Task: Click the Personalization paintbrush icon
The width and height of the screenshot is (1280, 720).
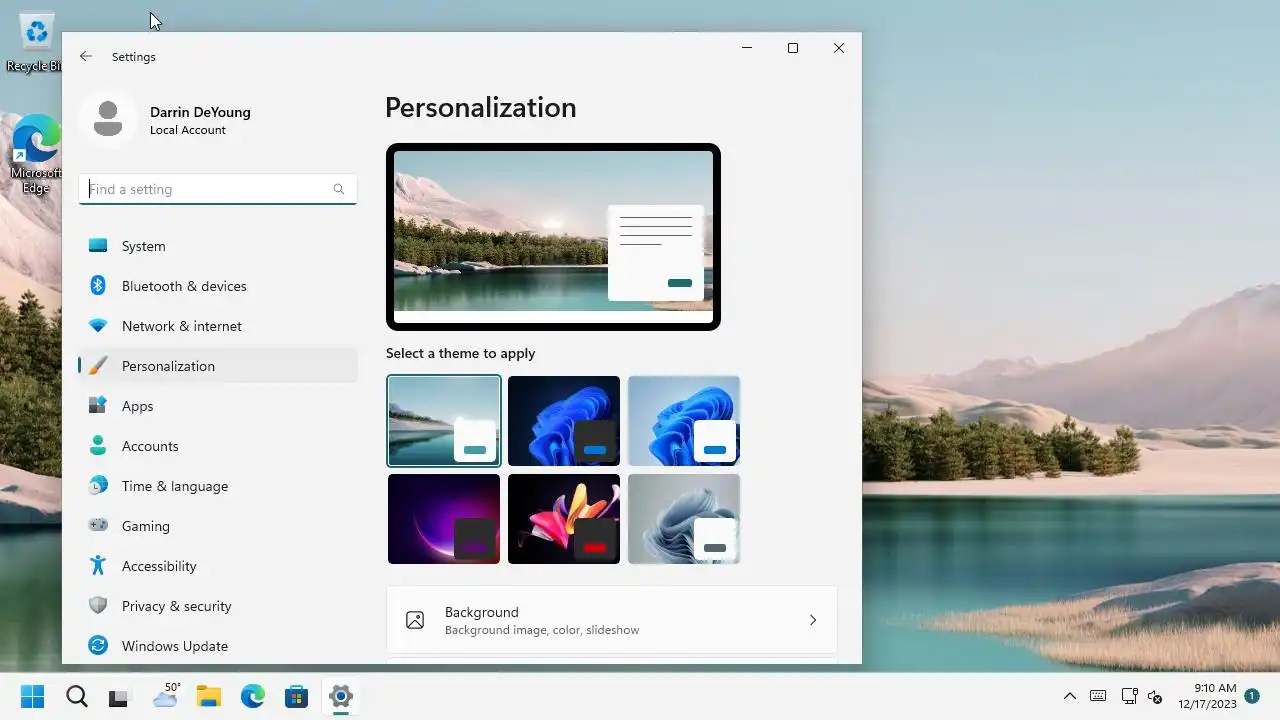Action: 98,366
